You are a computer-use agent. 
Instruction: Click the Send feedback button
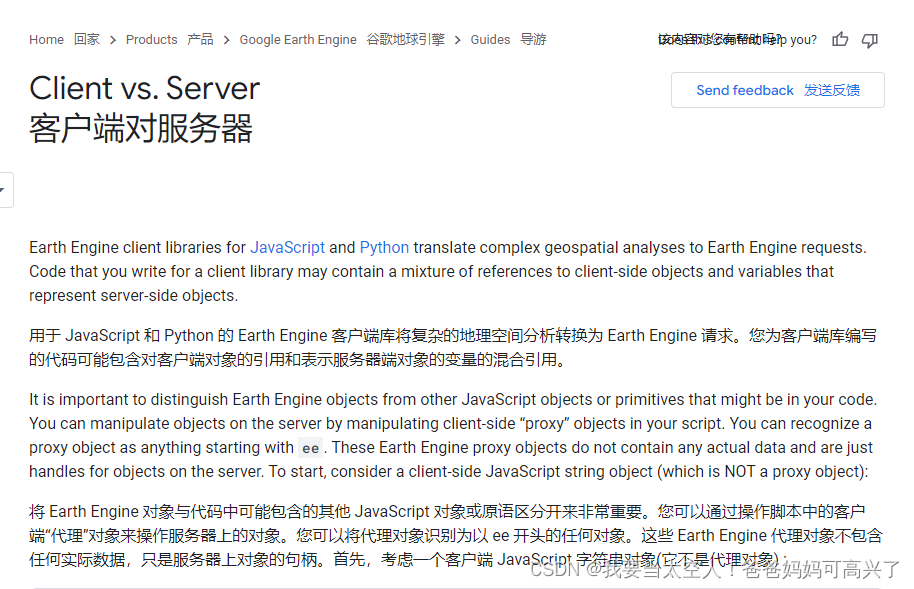tap(778, 90)
